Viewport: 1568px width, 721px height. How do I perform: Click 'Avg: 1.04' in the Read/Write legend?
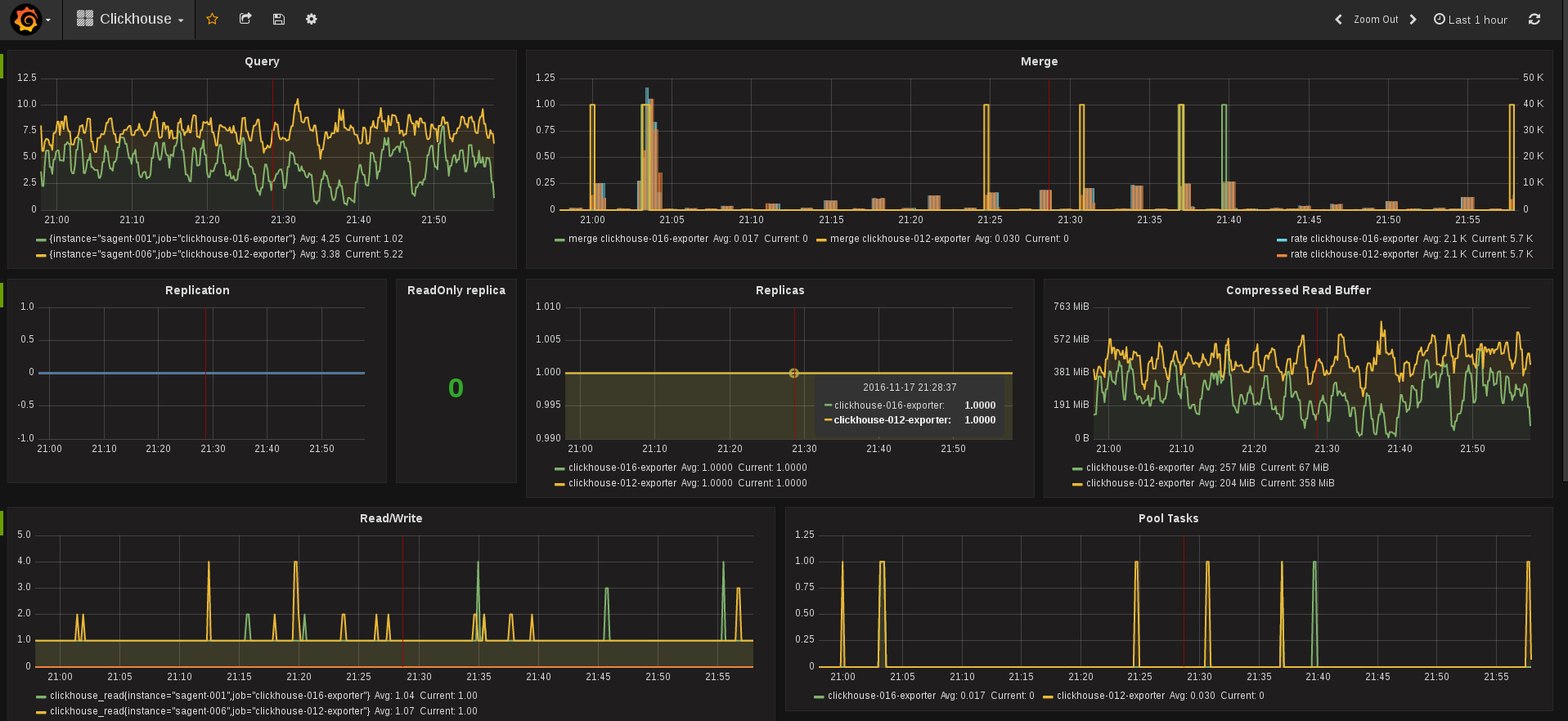tap(394, 696)
